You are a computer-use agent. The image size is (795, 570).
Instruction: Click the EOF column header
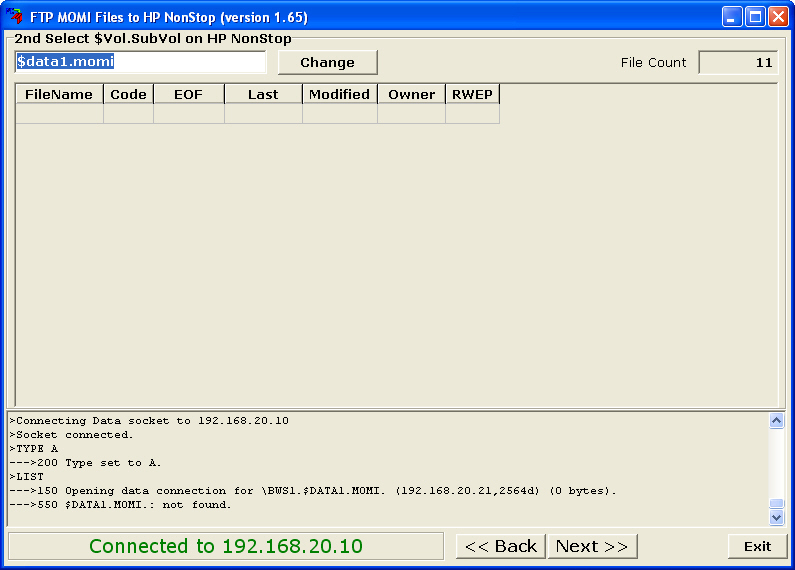(x=189, y=94)
